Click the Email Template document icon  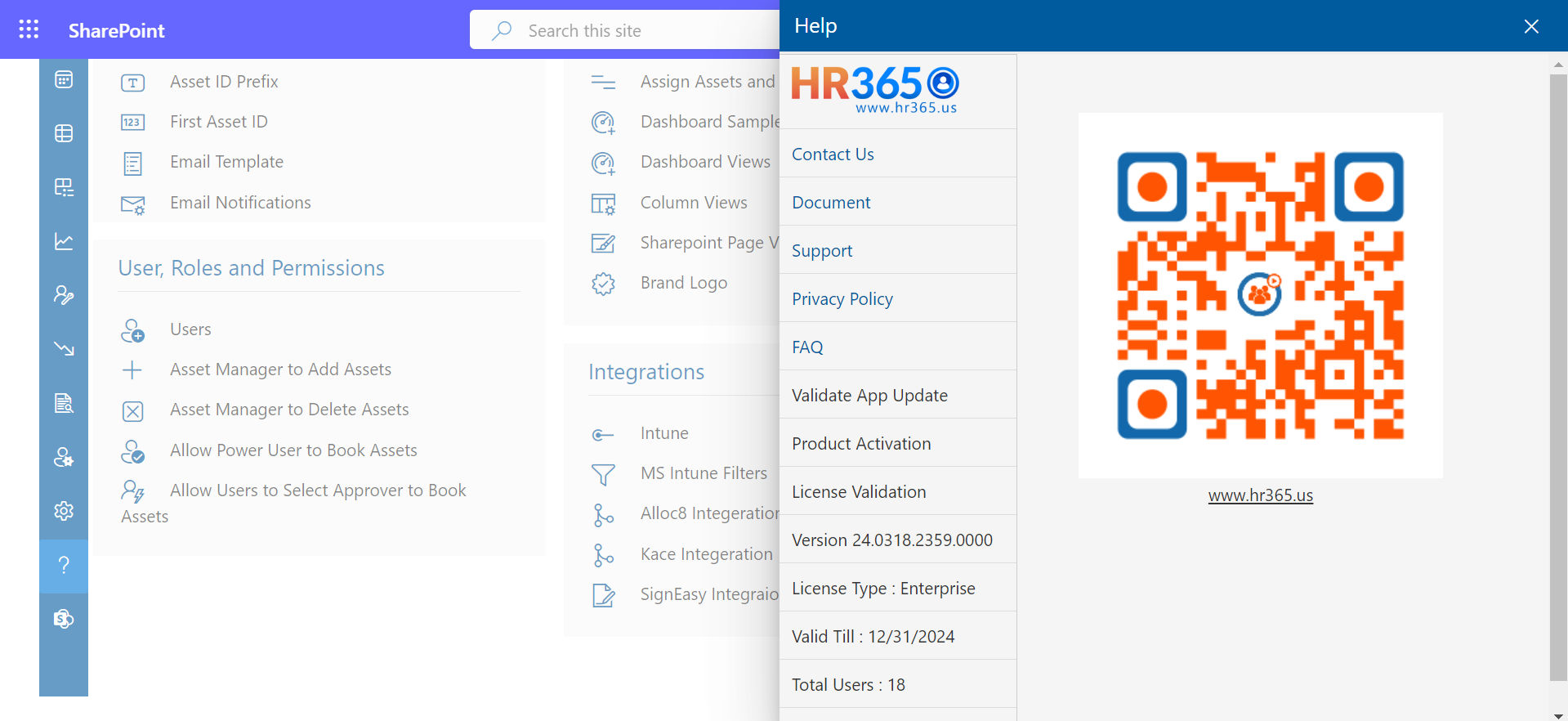click(x=132, y=163)
